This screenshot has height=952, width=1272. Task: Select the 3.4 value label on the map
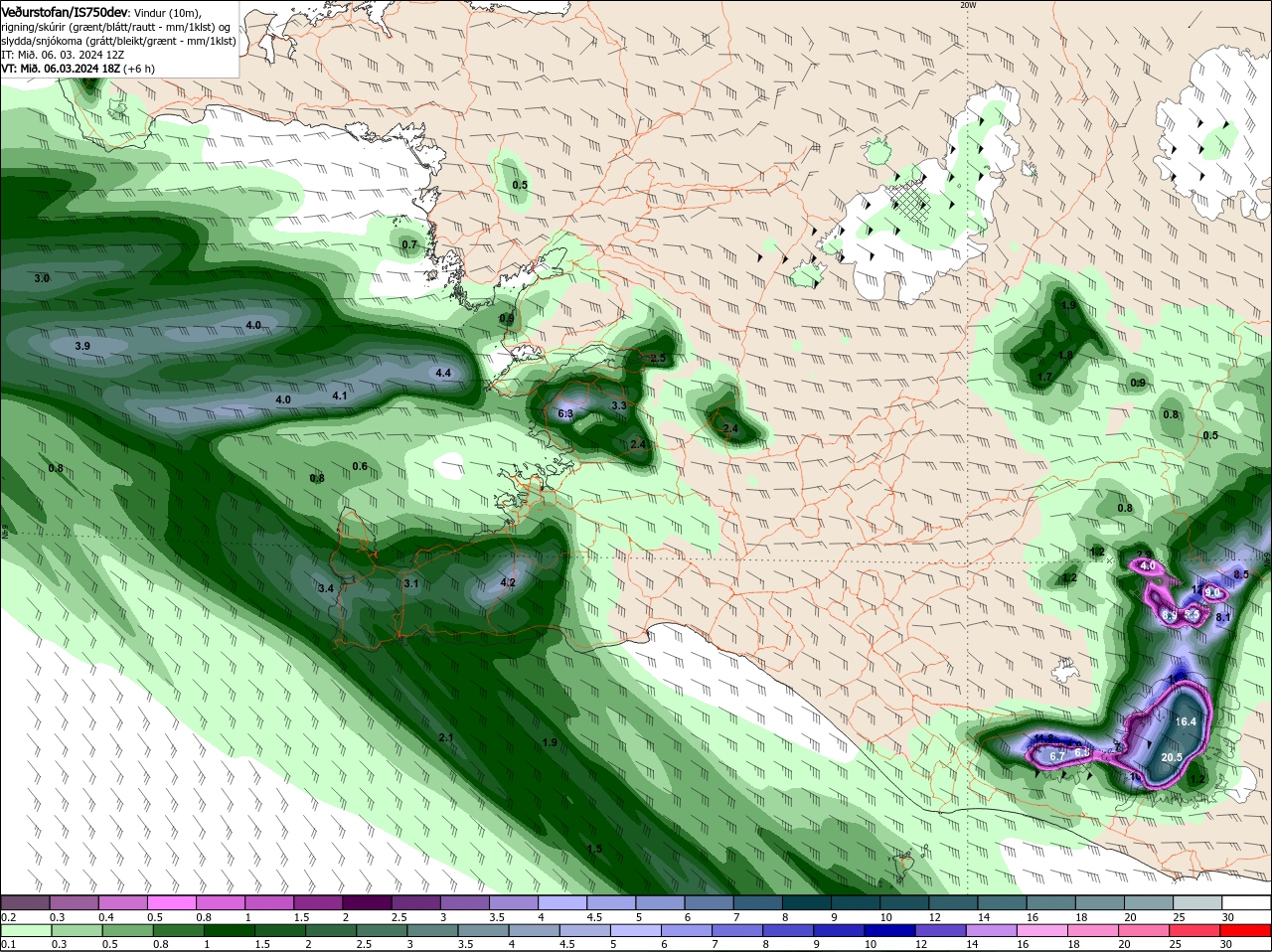(326, 589)
